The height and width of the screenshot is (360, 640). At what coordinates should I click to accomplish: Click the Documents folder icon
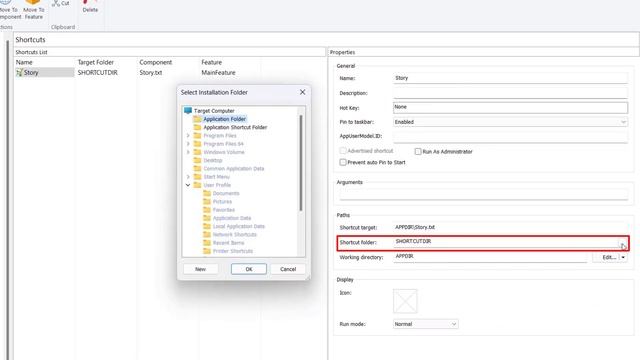tap(207, 193)
